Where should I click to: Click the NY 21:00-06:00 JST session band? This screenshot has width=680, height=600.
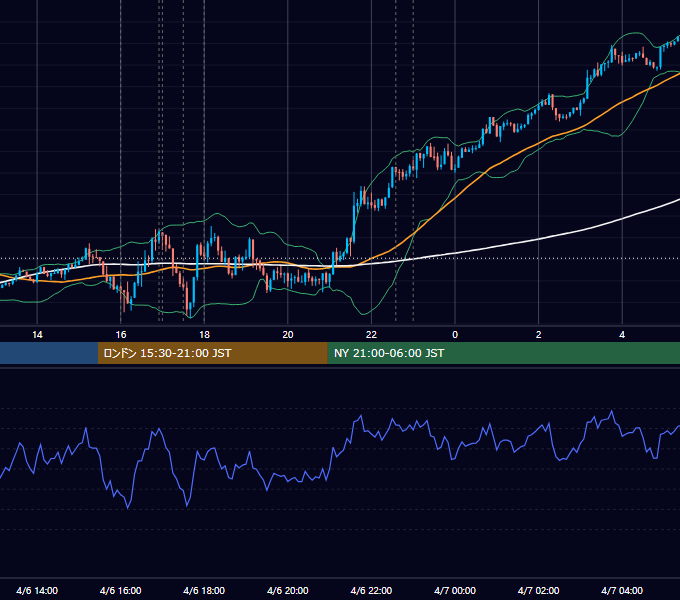click(503, 353)
